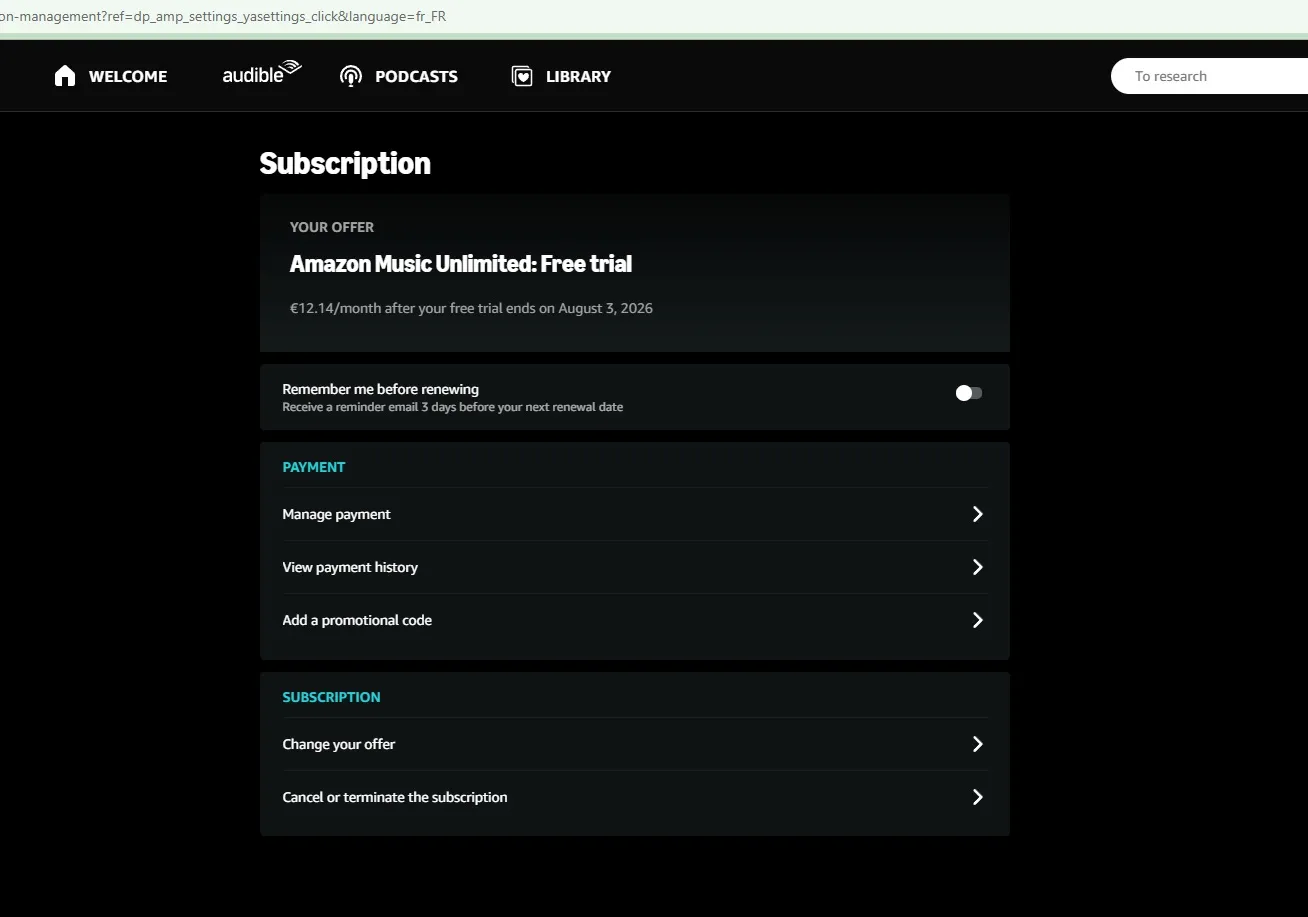The width and height of the screenshot is (1308, 917).
Task: Click the home icon beside WELCOME
Action: 65,76
